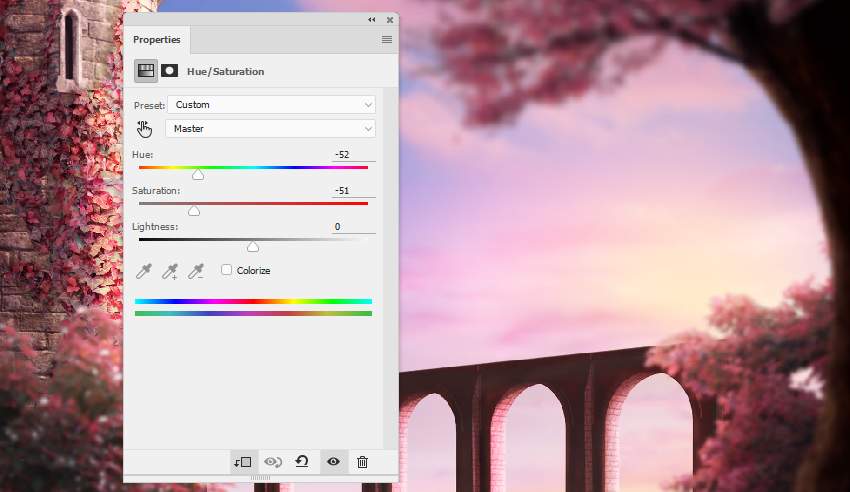Close the Properties panel
850x492 pixels.
click(x=390, y=20)
